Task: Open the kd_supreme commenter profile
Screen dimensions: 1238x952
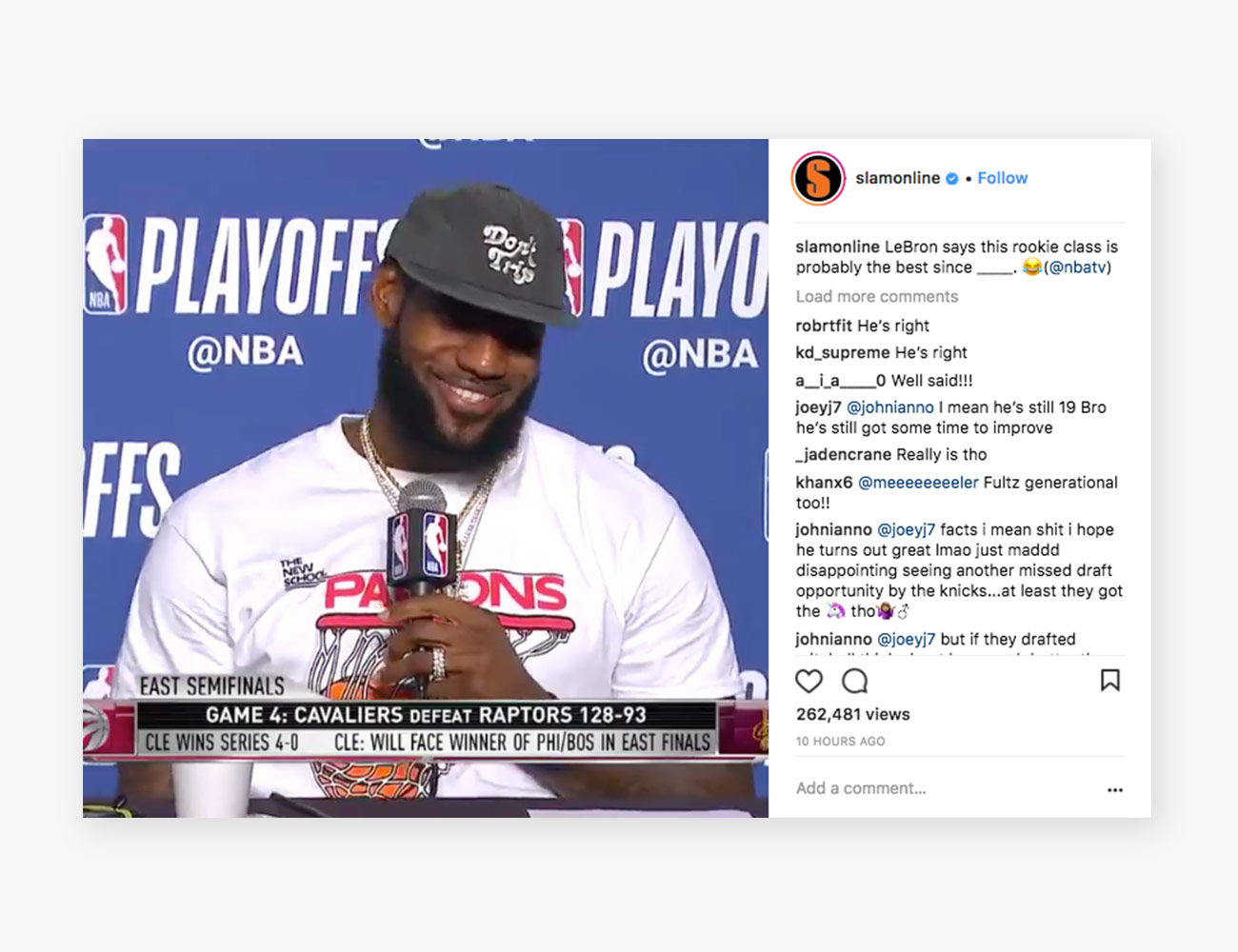Action: [843, 352]
